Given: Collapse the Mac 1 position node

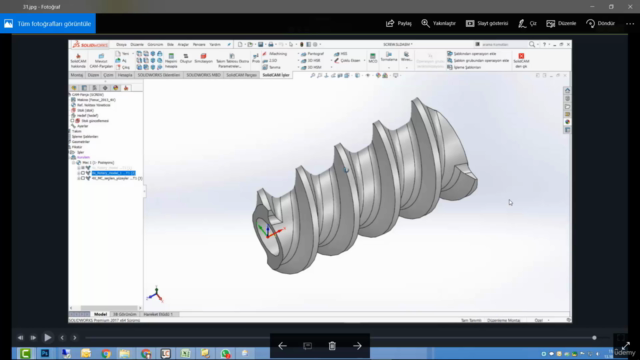Looking at the screenshot, I should pos(74,162).
